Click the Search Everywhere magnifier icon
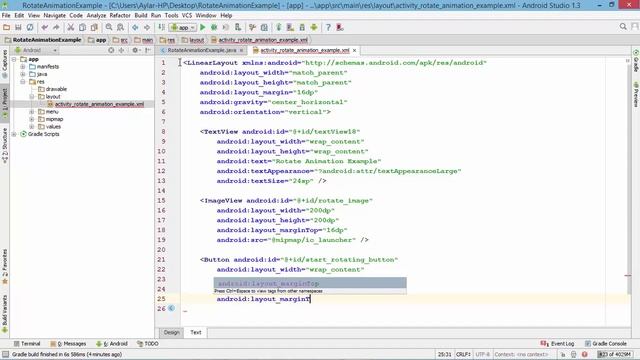The width and height of the screenshot is (640, 360). point(623,27)
